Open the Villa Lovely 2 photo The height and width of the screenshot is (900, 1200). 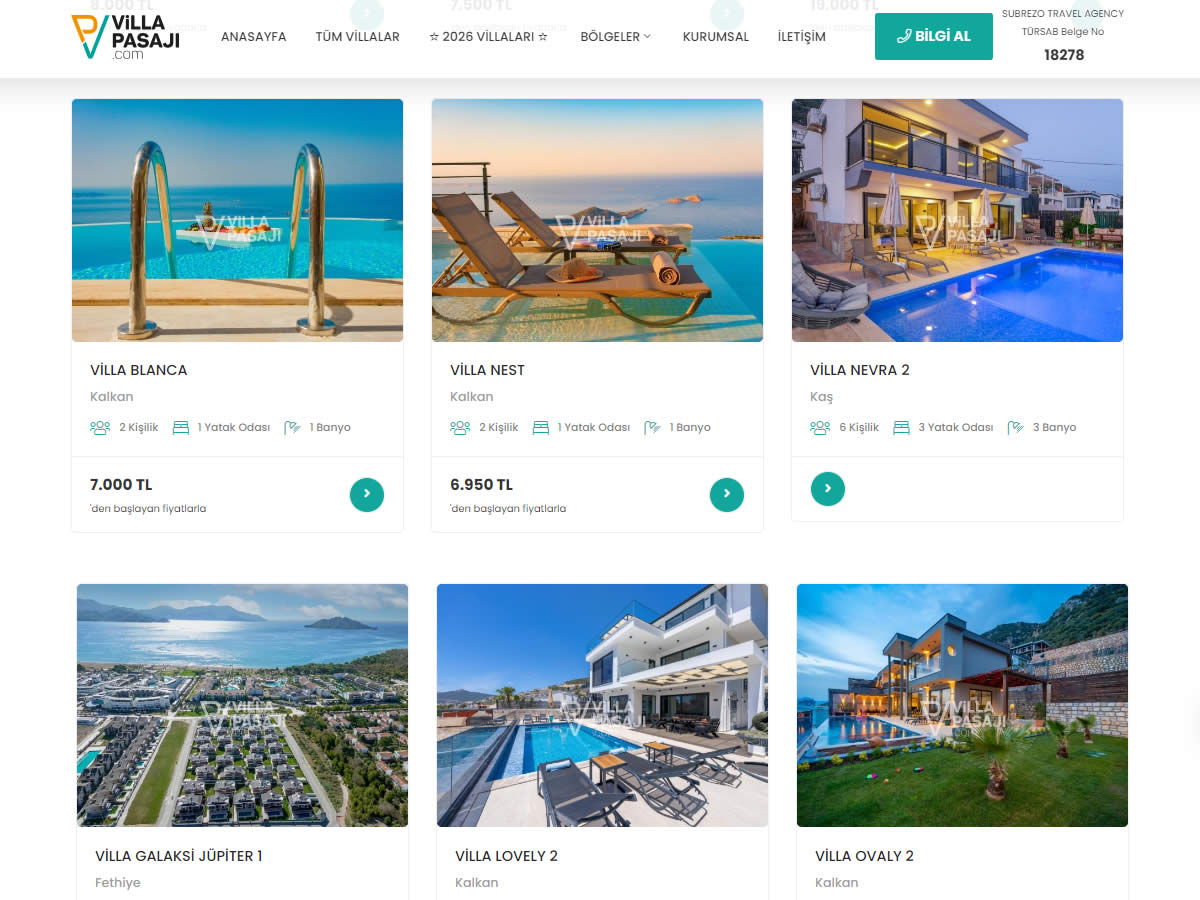click(x=603, y=705)
